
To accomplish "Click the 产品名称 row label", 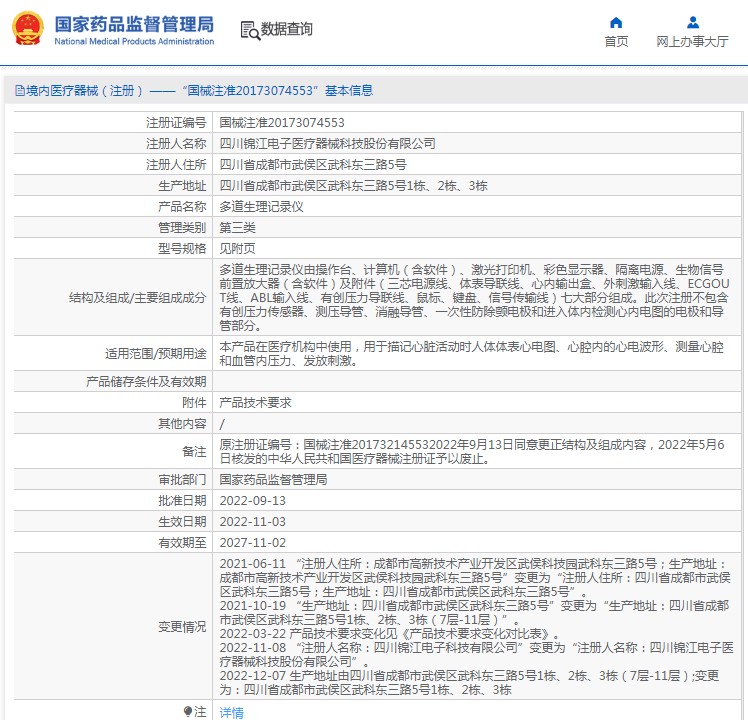I will coord(182,207).
